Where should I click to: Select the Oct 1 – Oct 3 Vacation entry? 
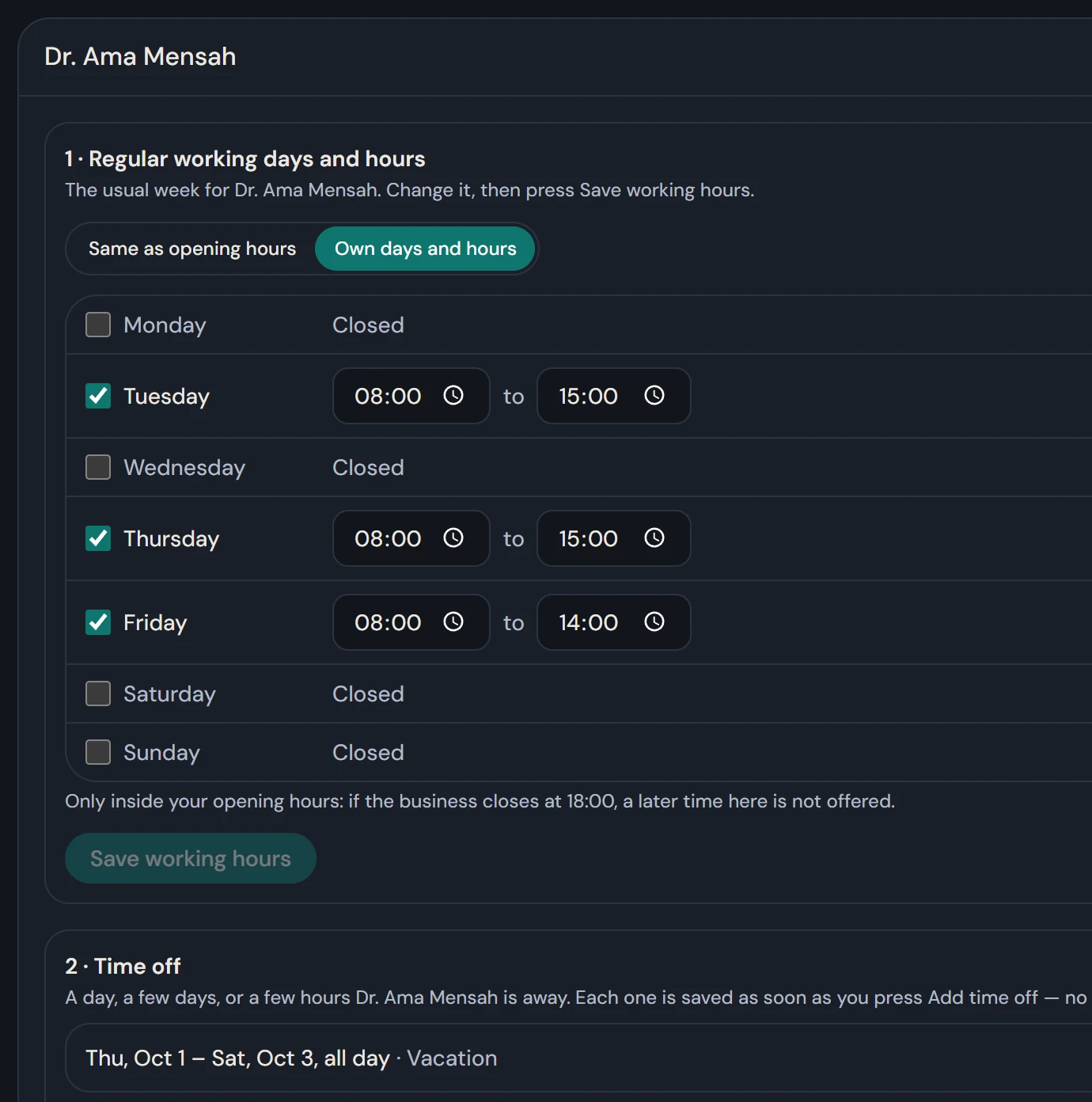point(578,1058)
